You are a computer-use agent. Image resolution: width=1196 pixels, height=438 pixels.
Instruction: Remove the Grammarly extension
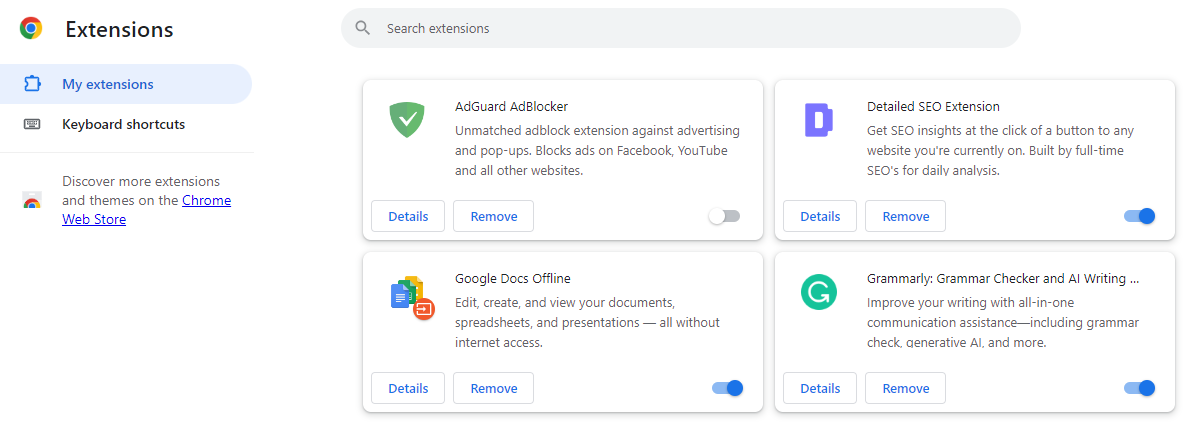pos(905,388)
